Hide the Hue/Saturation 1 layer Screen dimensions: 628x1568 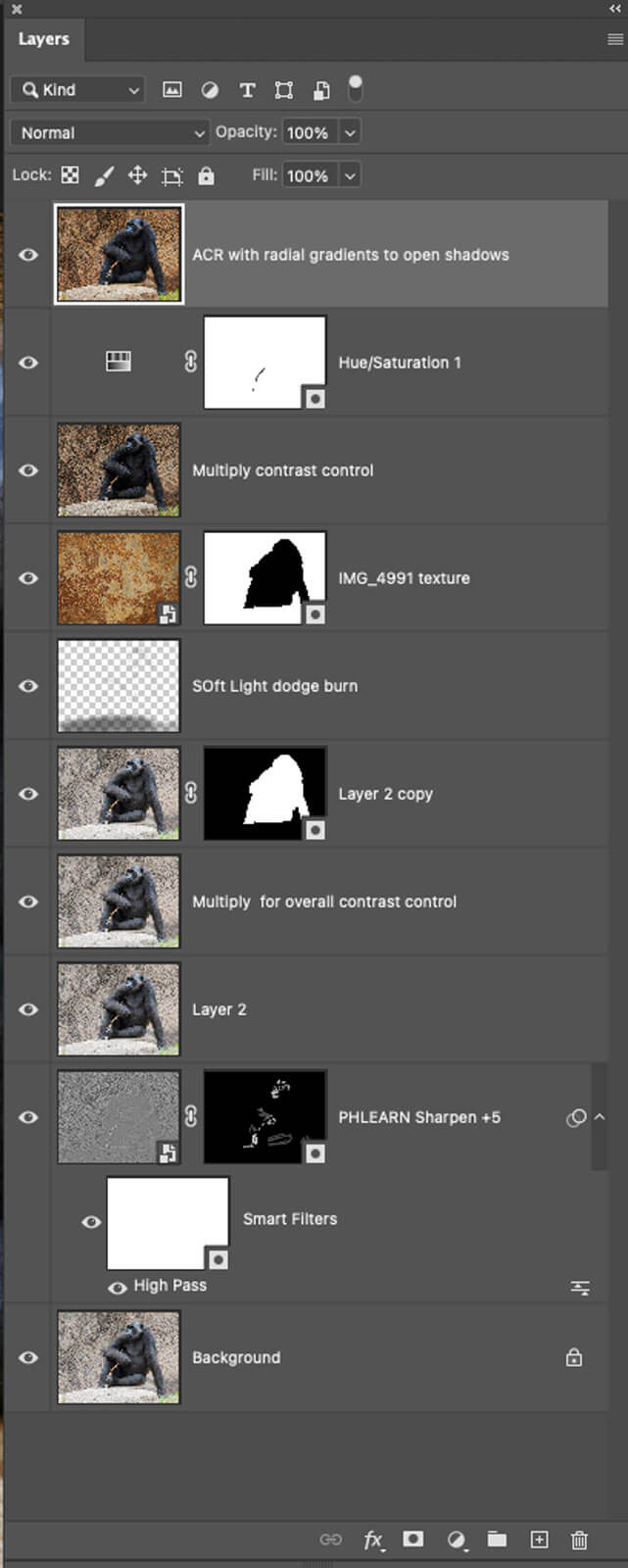tap(28, 363)
